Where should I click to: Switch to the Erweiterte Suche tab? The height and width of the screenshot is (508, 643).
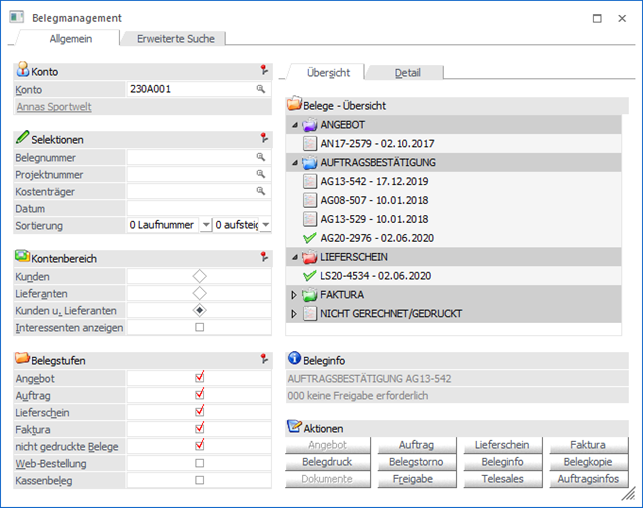(175, 39)
